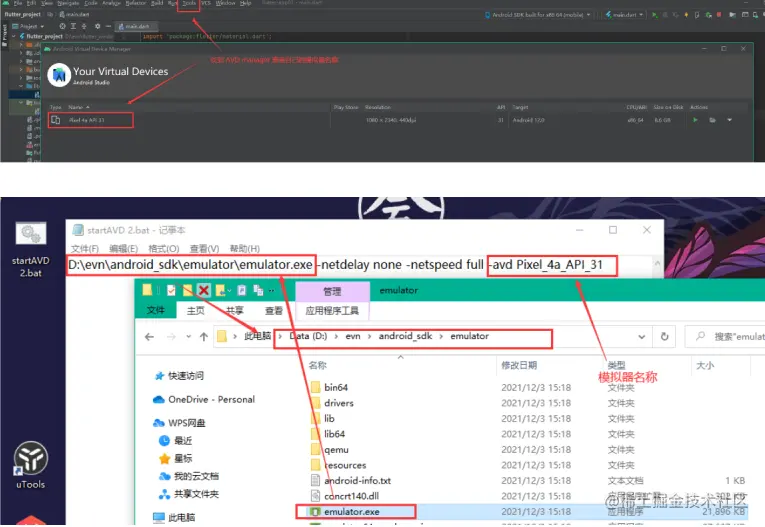Open WPS网盘 in navigation pane

pos(179,423)
